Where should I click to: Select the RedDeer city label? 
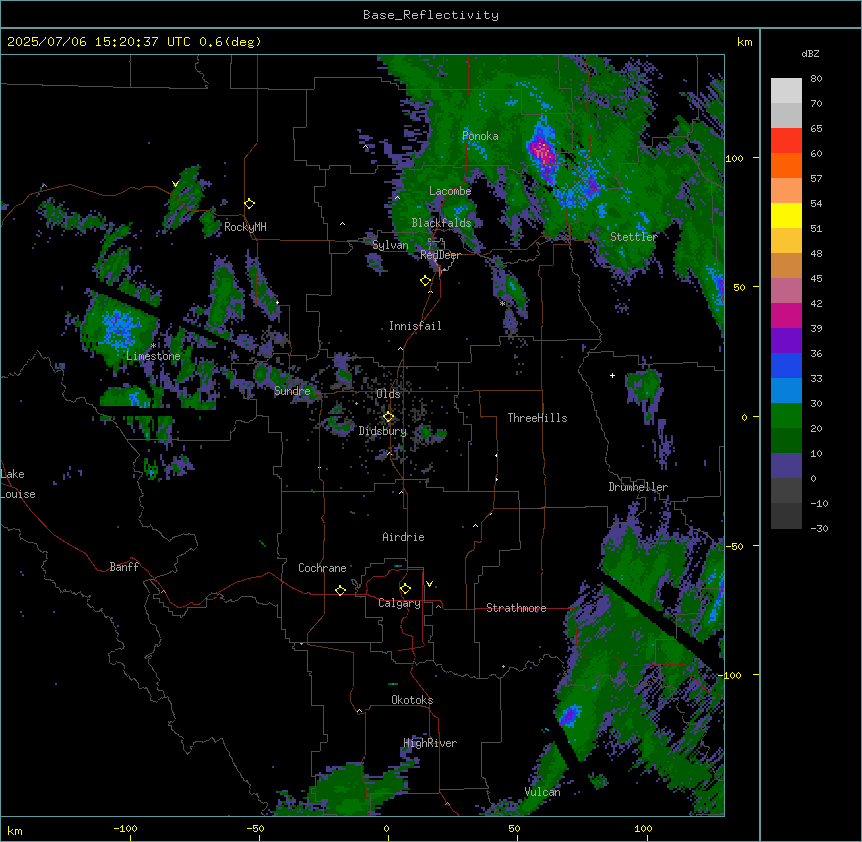point(440,255)
